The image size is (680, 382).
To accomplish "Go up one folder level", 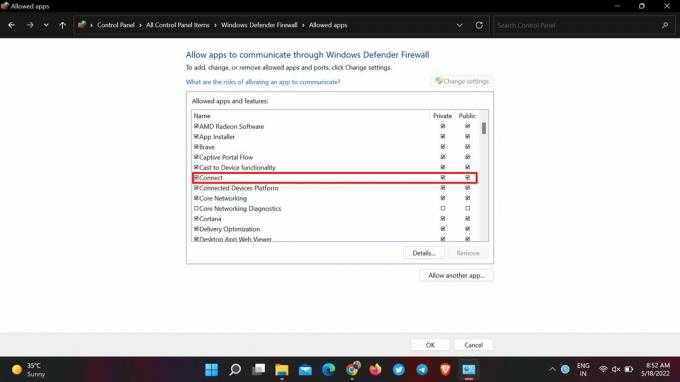I will (62, 25).
